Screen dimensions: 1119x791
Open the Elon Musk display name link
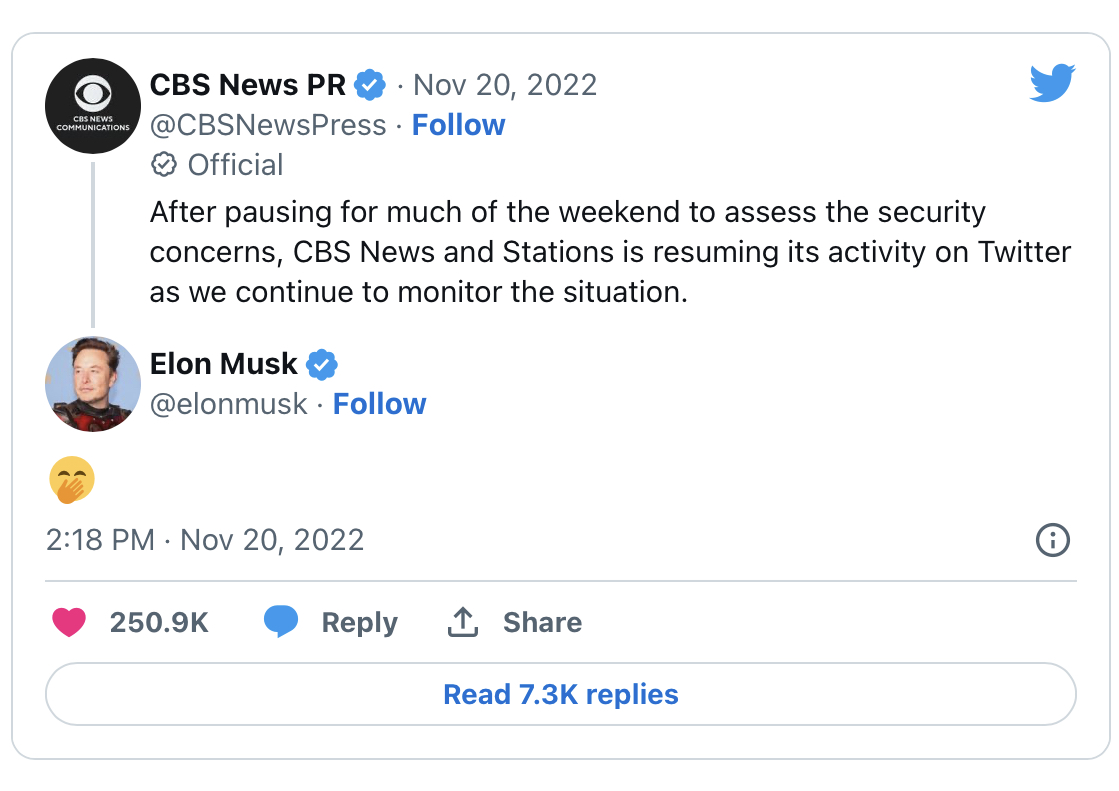pyautogui.click(x=223, y=364)
